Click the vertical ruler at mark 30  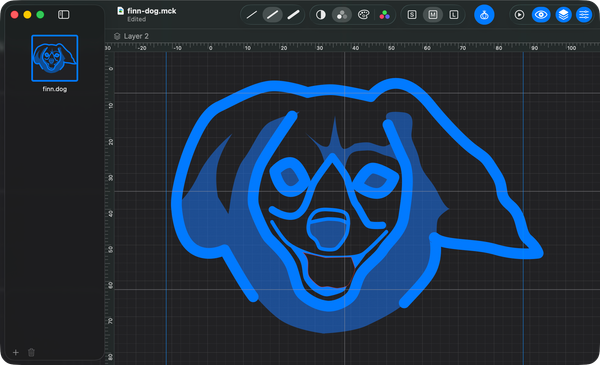tap(111, 178)
